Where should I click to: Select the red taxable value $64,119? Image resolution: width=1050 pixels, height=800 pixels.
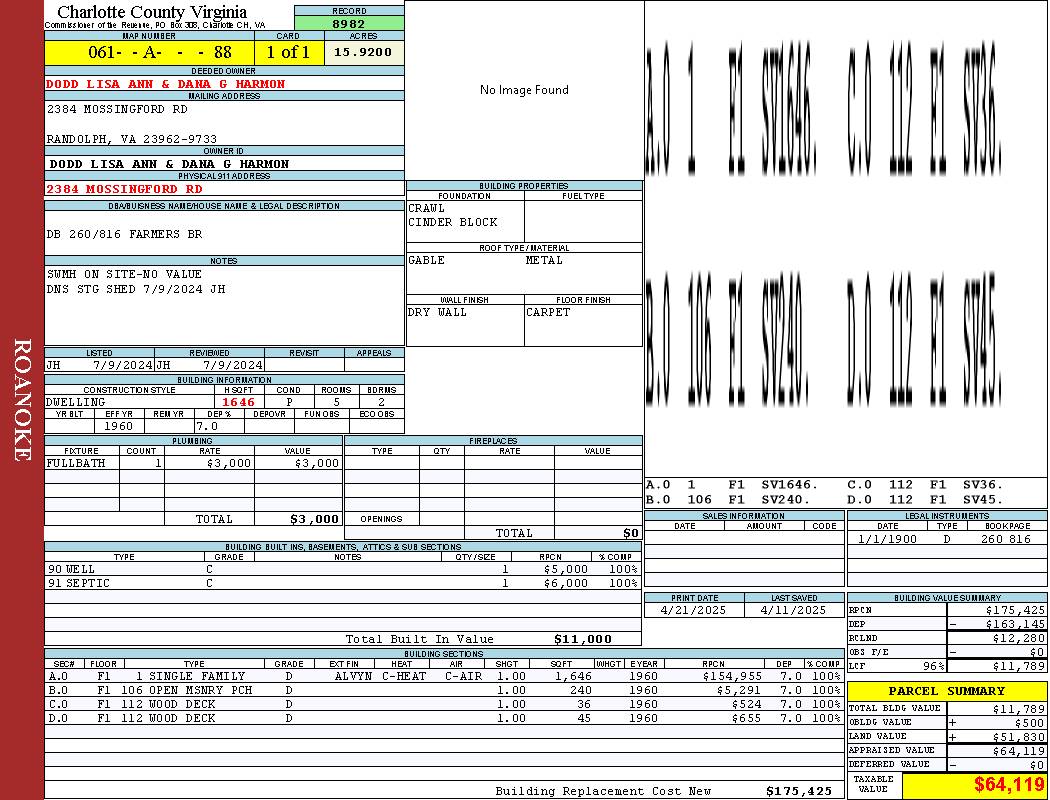pos(1008,784)
